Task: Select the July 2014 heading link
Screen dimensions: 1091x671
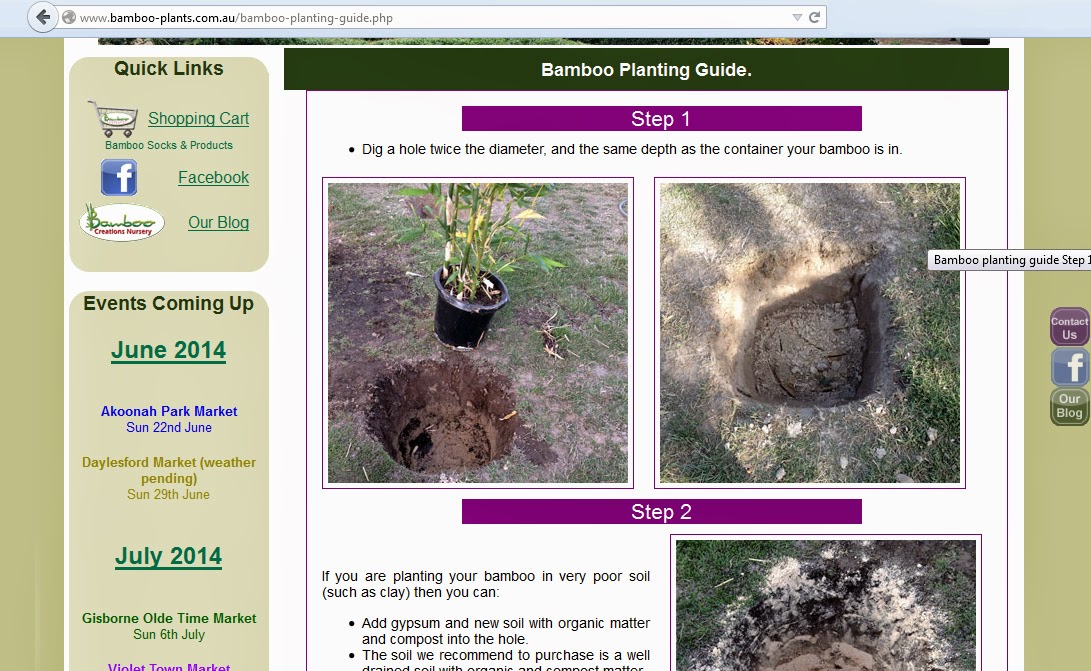Action: point(168,555)
